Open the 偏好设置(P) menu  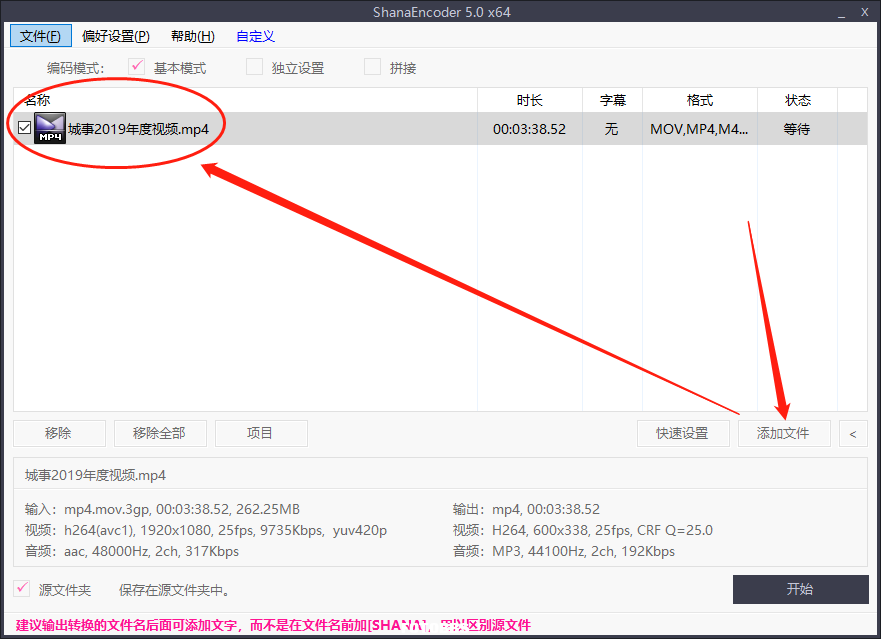click(116, 36)
